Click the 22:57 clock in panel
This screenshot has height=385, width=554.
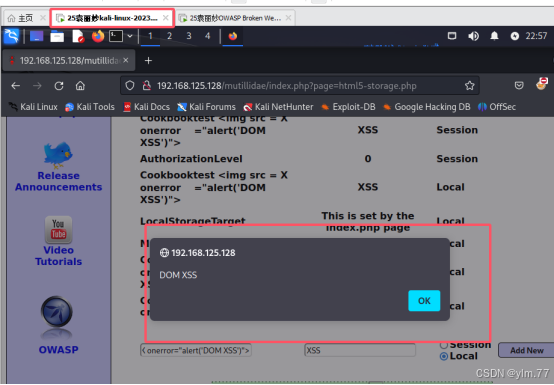(536, 36)
